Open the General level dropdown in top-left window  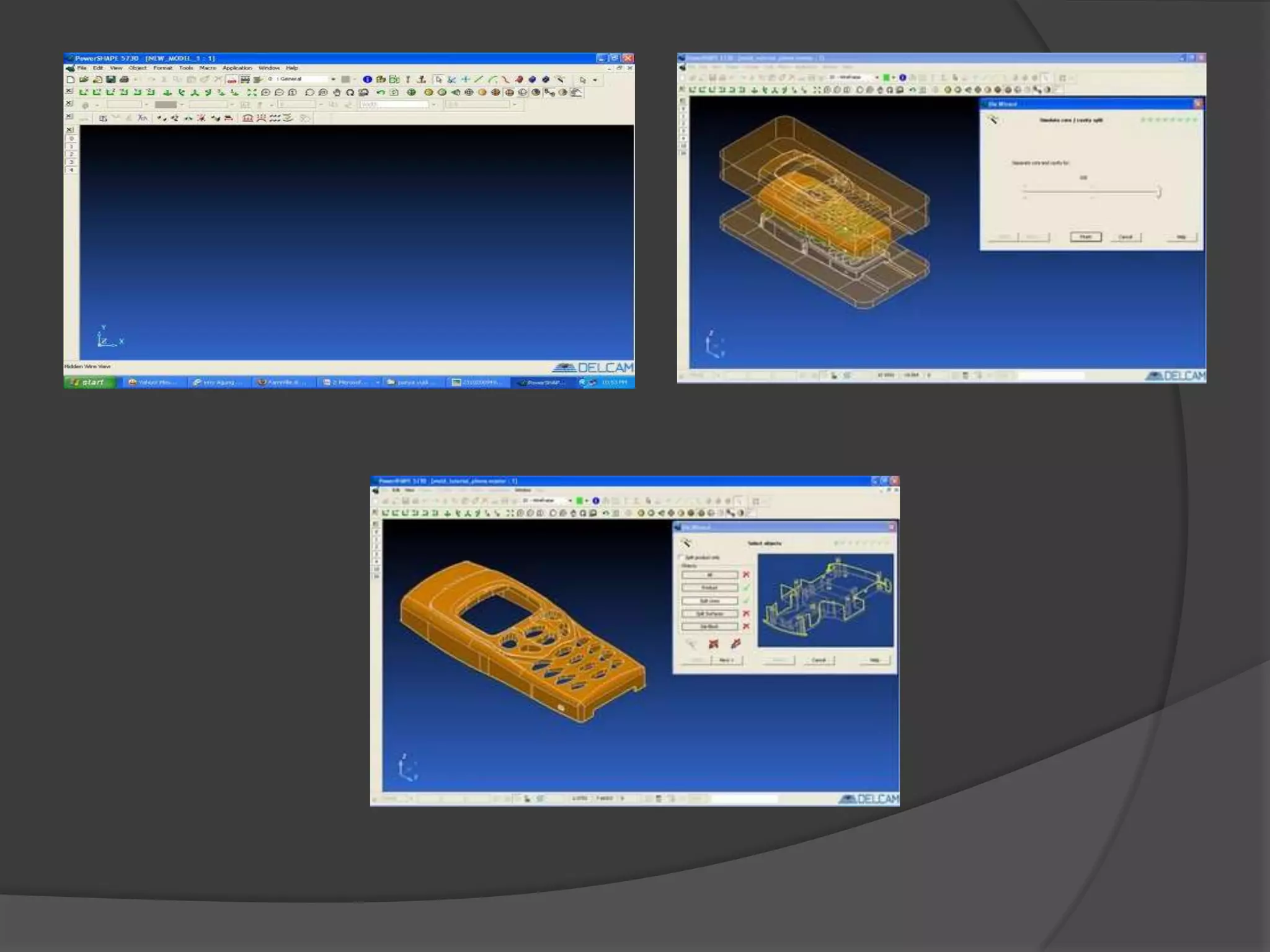(x=333, y=79)
